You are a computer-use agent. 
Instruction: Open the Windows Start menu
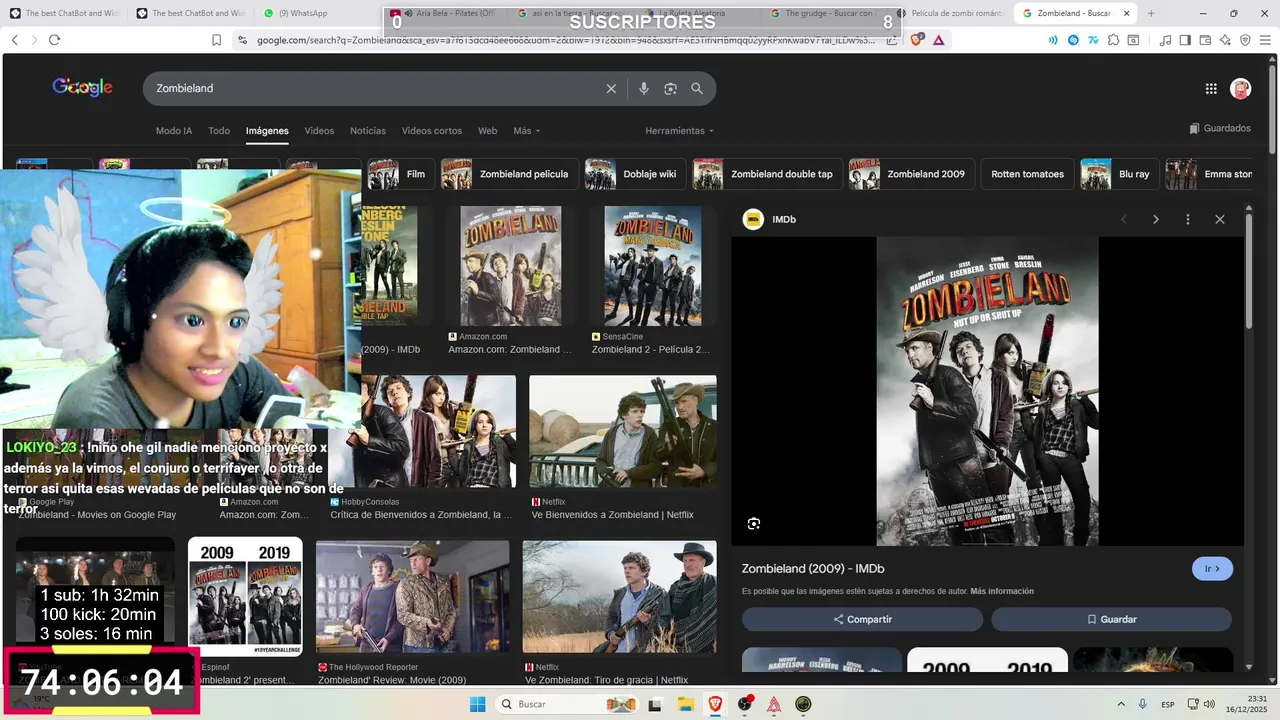[x=478, y=704]
